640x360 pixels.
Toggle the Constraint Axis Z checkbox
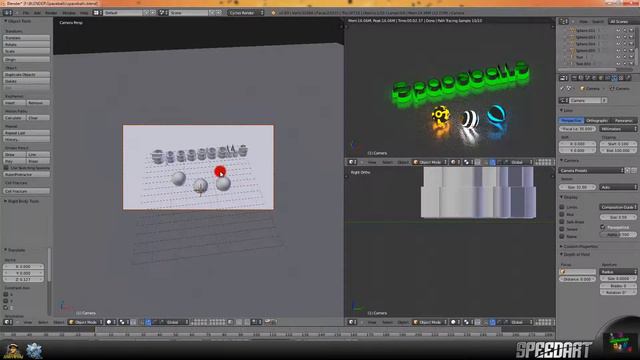point(6,307)
